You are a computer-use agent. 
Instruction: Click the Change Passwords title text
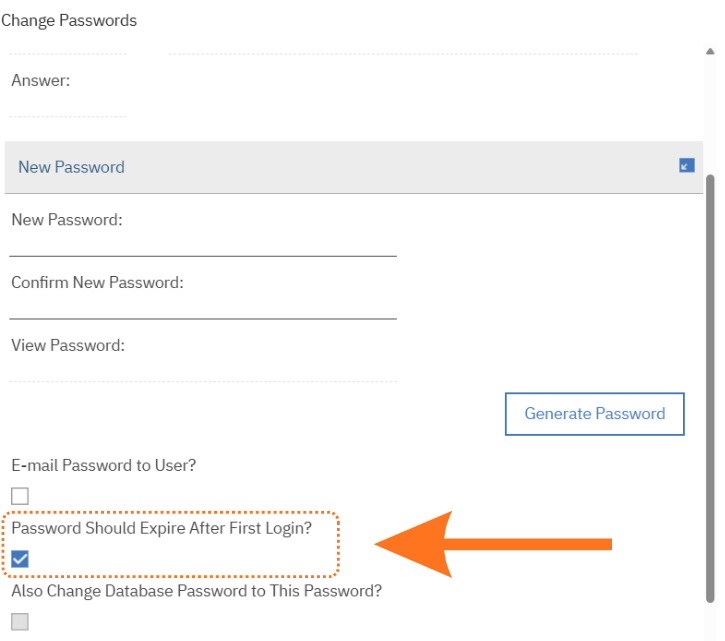point(69,20)
